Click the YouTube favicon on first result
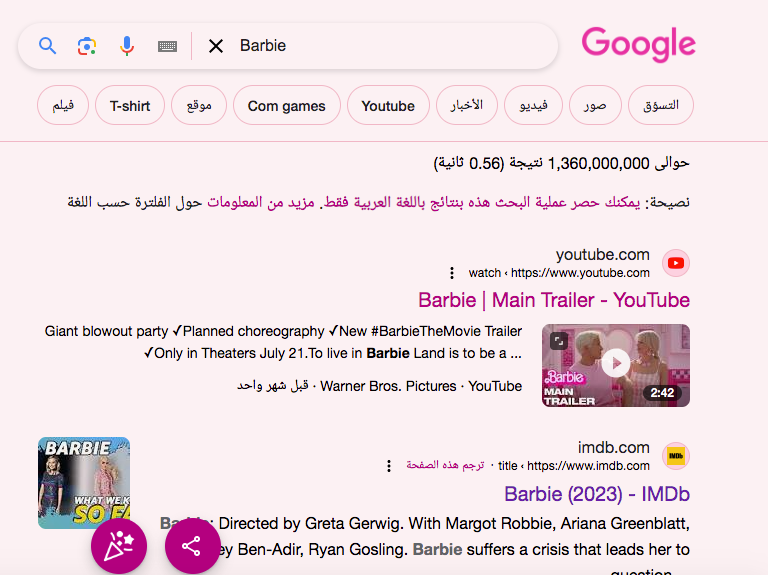The image size is (768, 575). (x=676, y=263)
